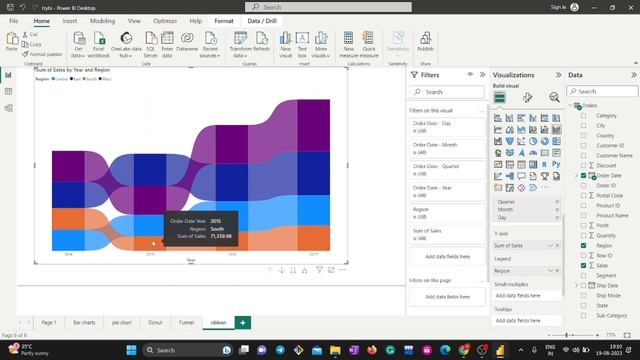Open Transform data editor
Screen dimensions: 640x360
[240, 45]
